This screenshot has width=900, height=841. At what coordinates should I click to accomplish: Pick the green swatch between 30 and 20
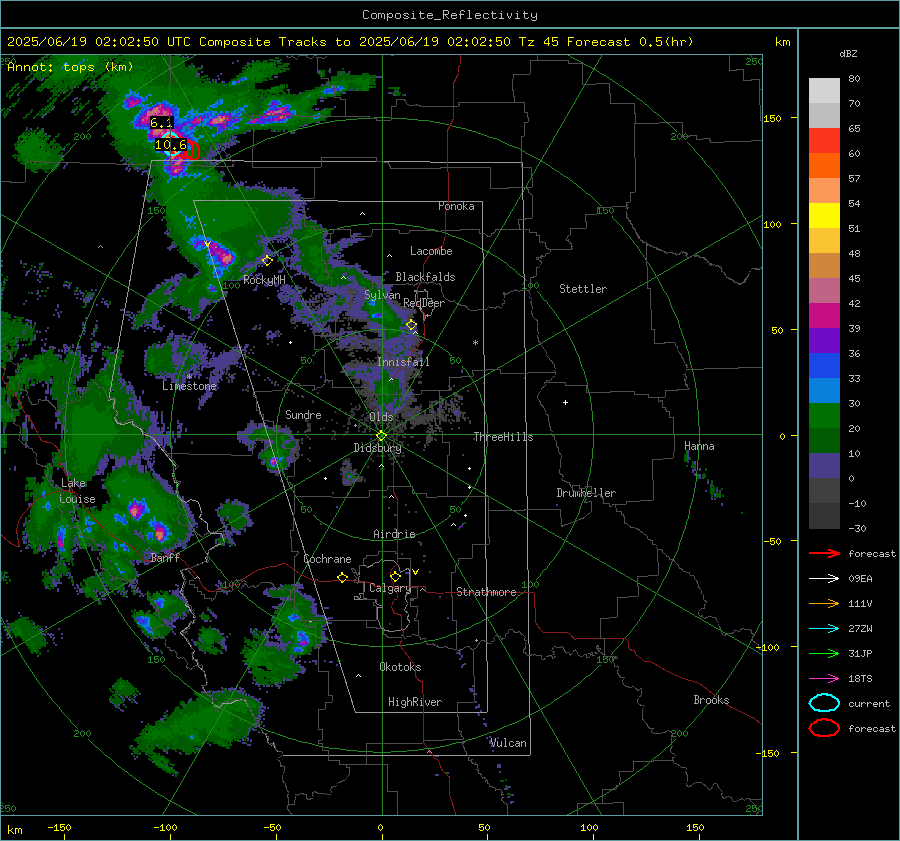click(824, 416)
